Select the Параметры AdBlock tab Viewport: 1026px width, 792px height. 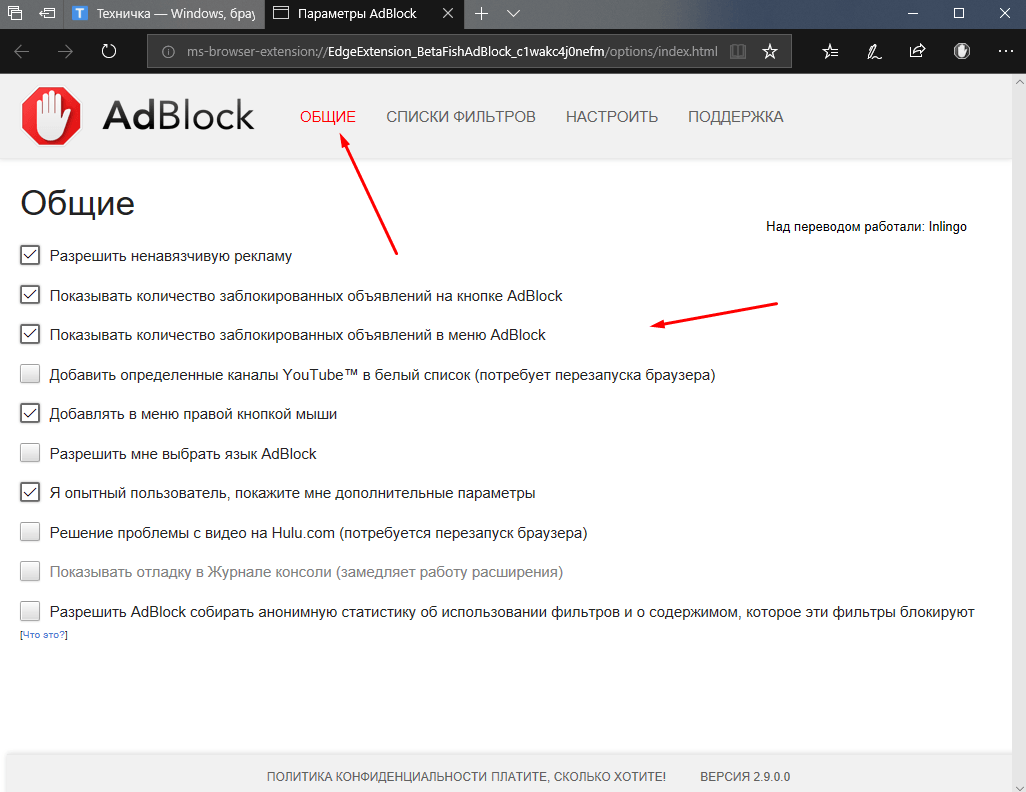click(x=357, y=14)
